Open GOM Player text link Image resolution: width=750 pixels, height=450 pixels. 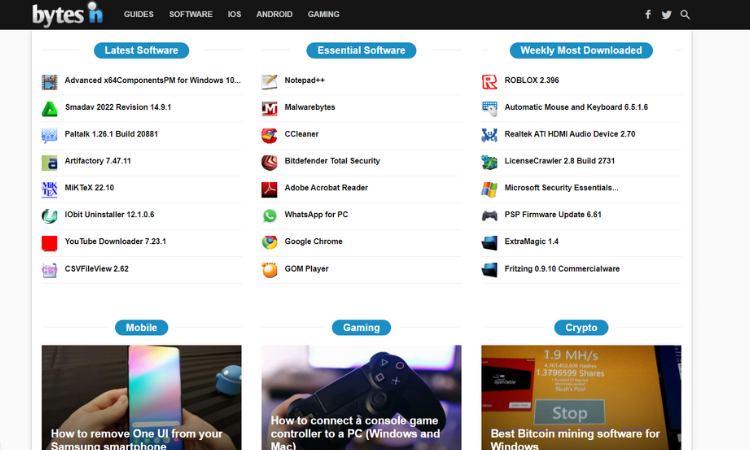pos(307,269)
